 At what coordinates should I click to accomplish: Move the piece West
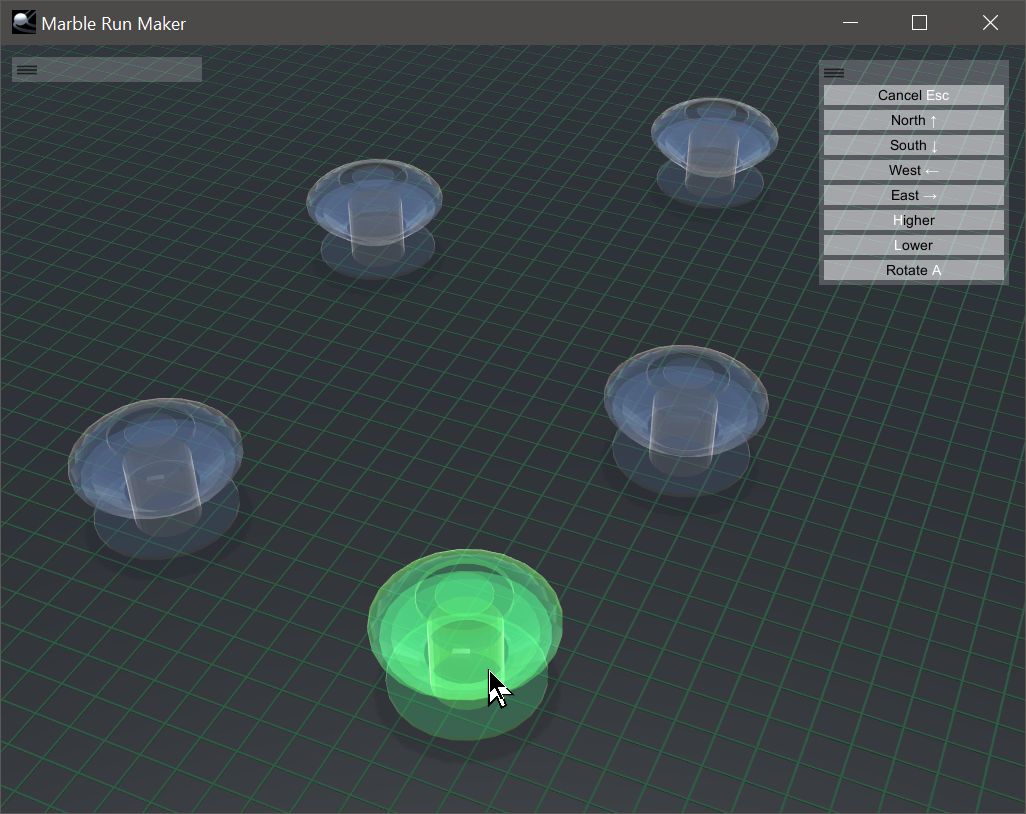pos(913,170)
